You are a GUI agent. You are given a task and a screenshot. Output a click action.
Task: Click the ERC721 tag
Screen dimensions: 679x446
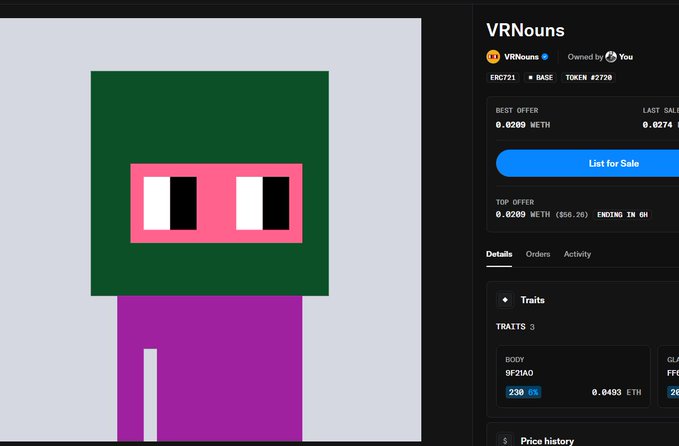pyautogui.click(x=503, y=78)
